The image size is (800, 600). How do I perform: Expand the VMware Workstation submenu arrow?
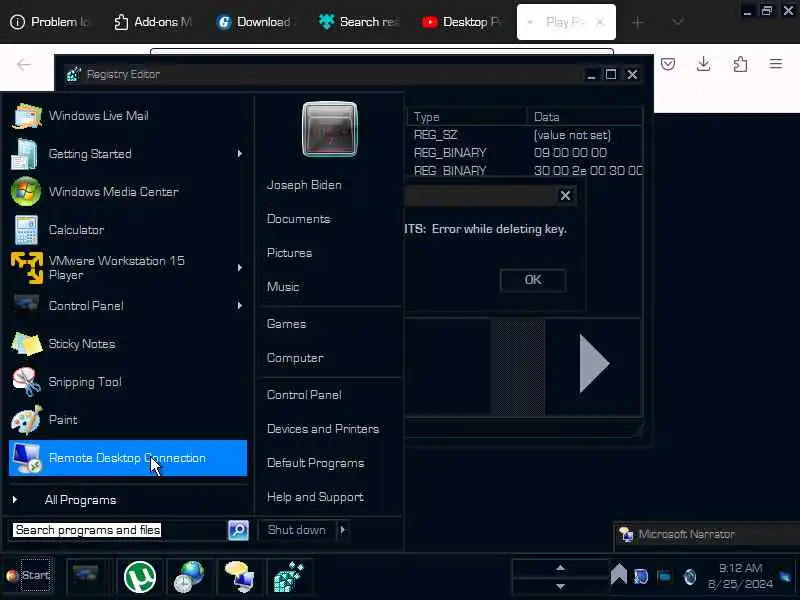(239, 268)
